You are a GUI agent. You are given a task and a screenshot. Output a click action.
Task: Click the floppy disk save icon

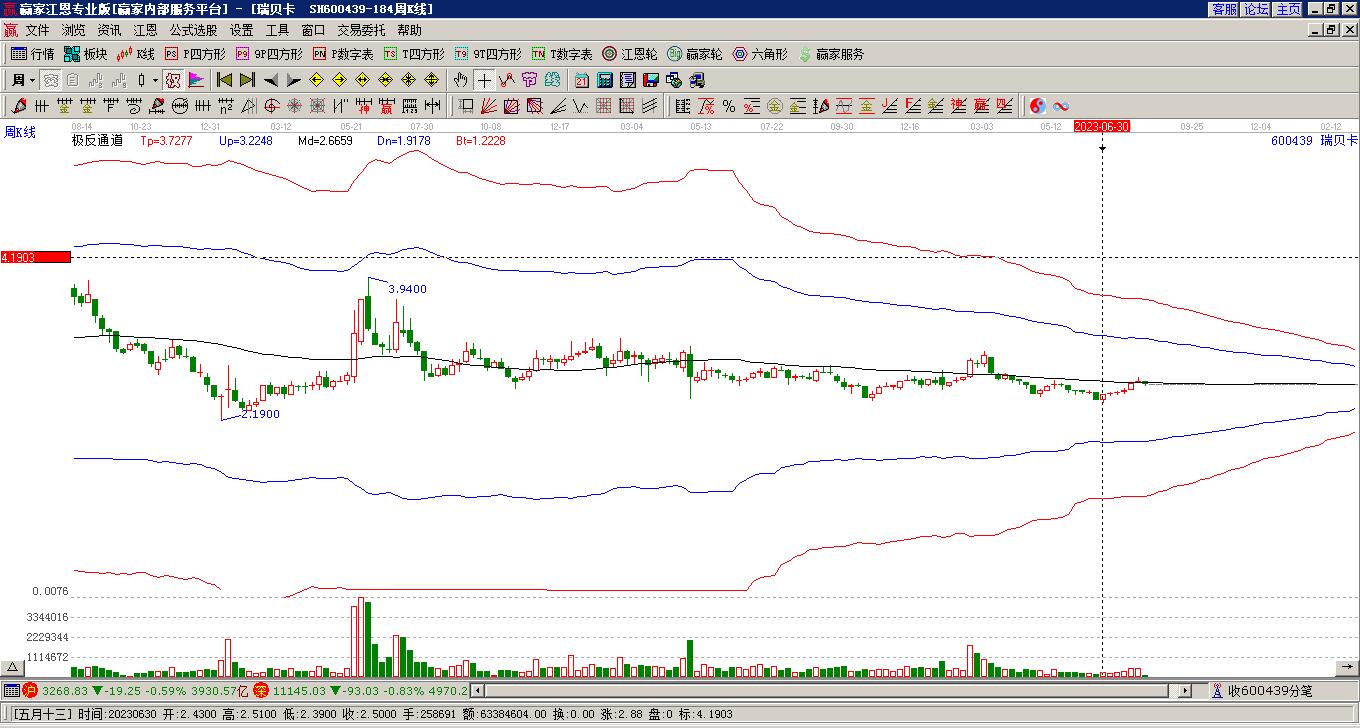pos(651,80)
